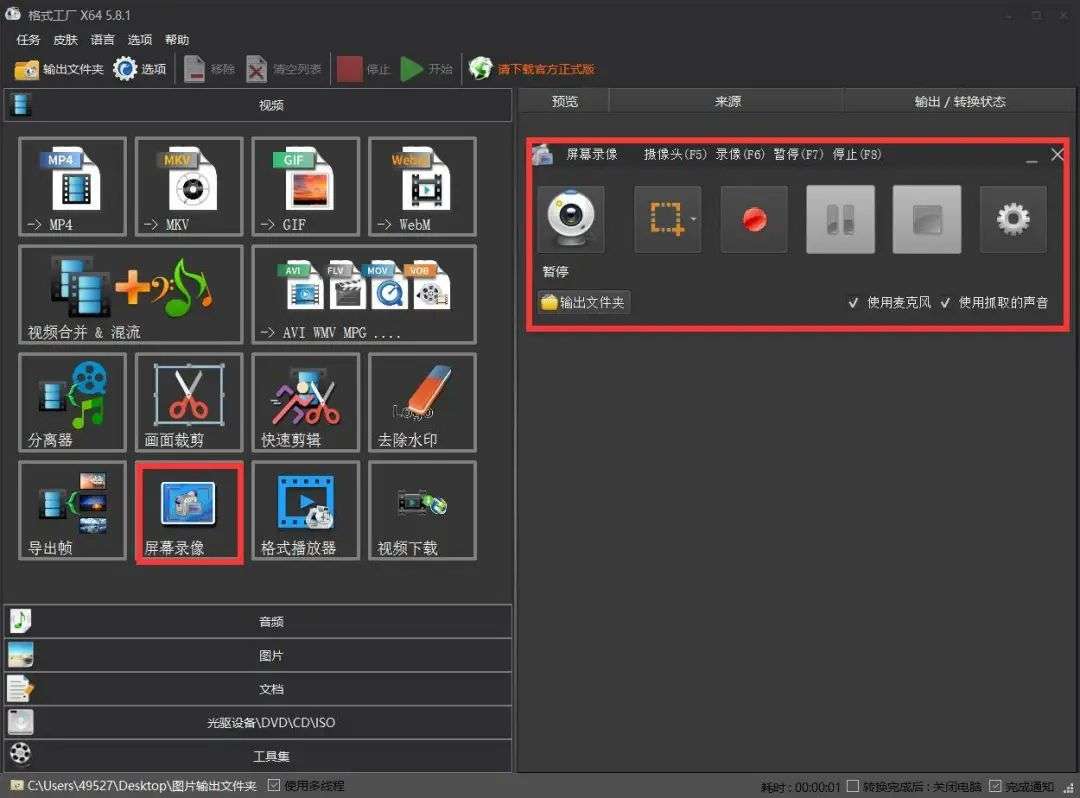Open the export frames (导出帧) tool
Screen dimensions: 1080x798
(72, 510)
